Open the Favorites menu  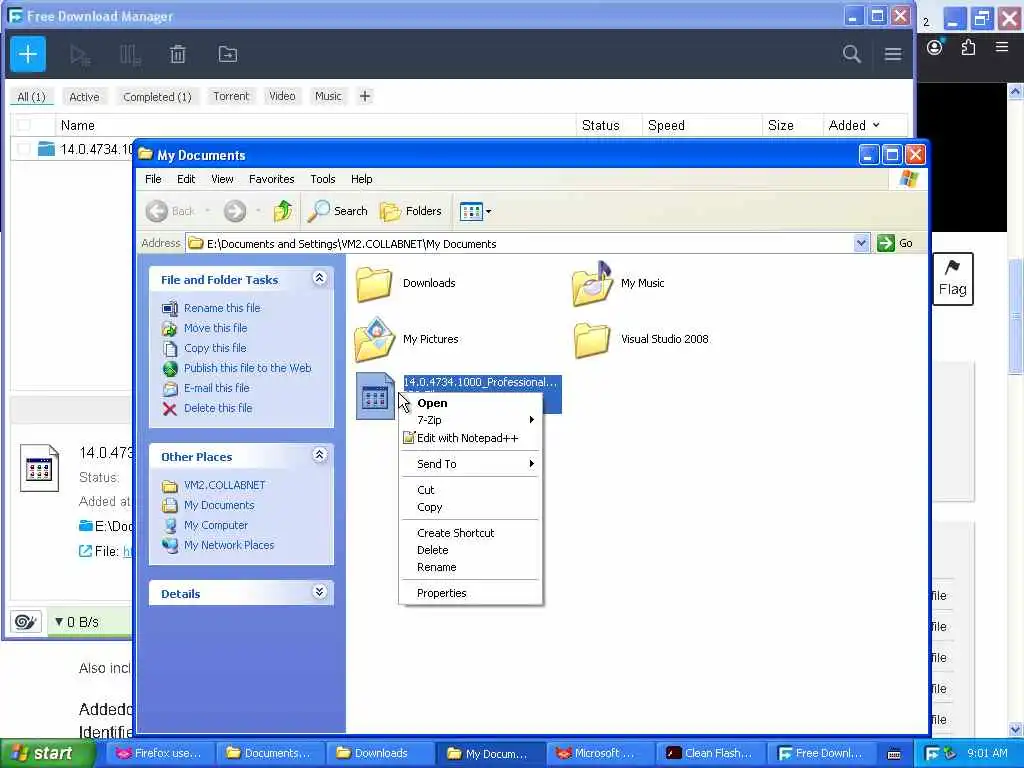(271, 179)
